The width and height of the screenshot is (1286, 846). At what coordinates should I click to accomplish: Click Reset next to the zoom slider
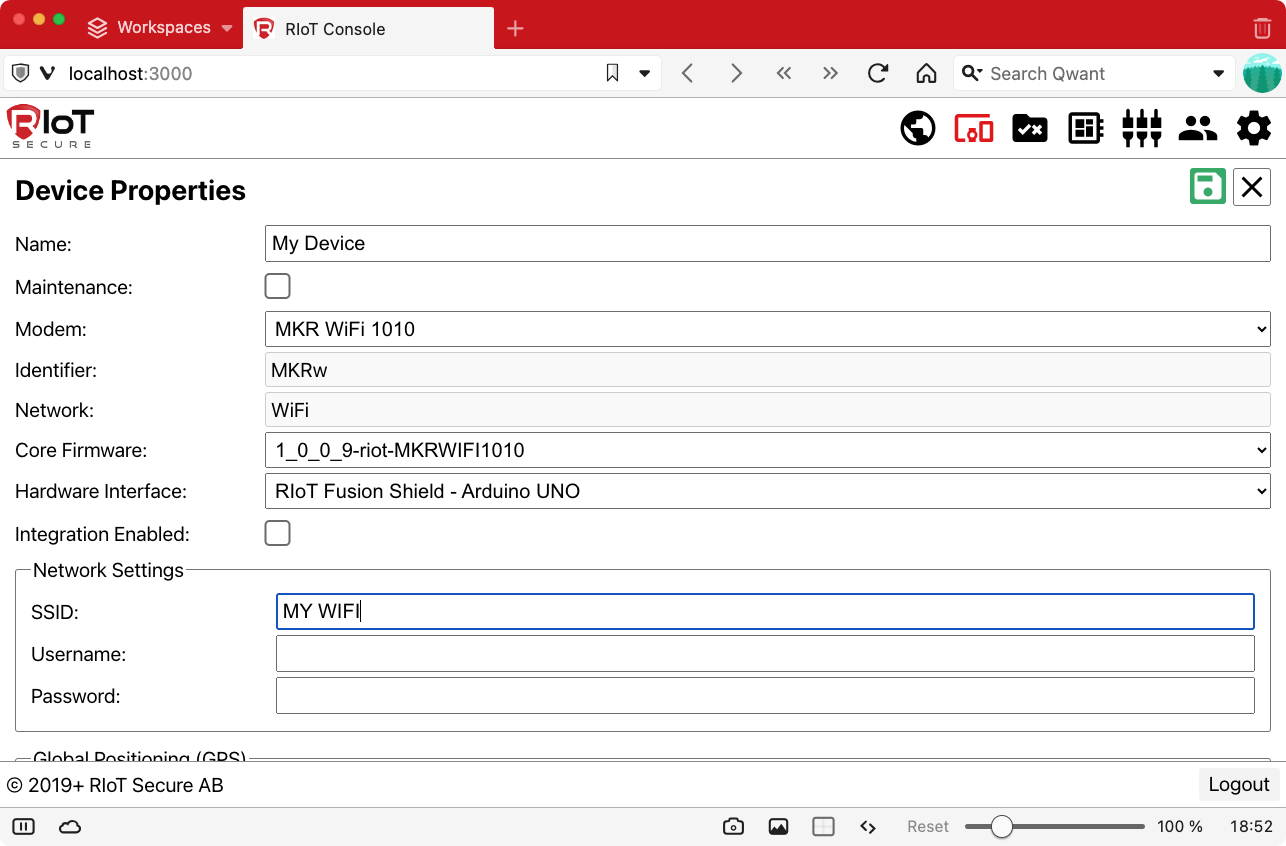(927, 827)
